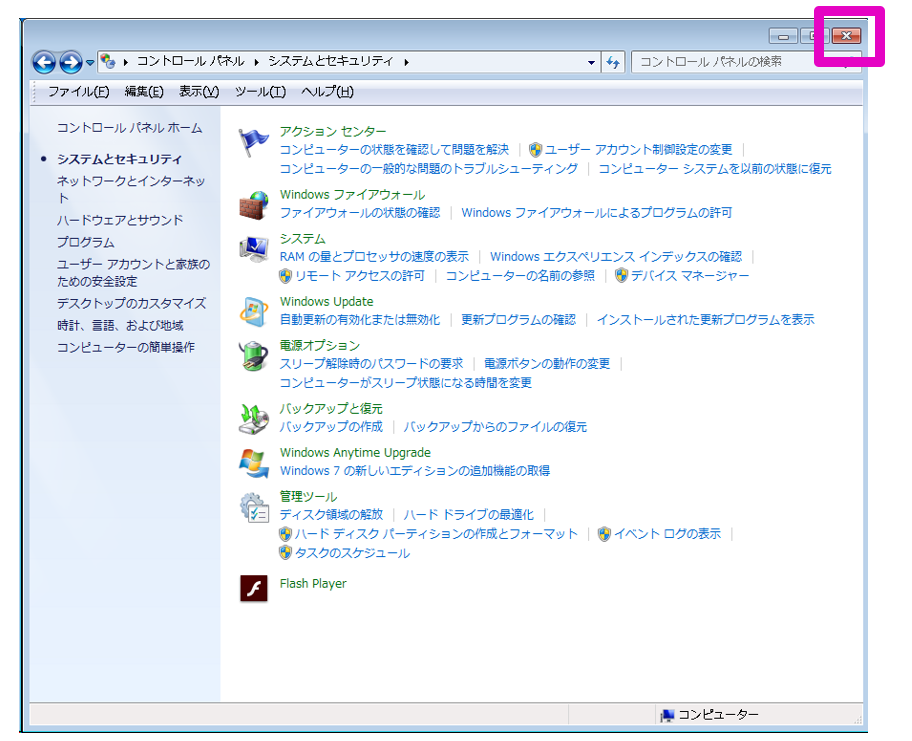The image size is (912, 741).
Task: Click ユーザー アカウント制御設定の変更
Action: tap(638, 149)
